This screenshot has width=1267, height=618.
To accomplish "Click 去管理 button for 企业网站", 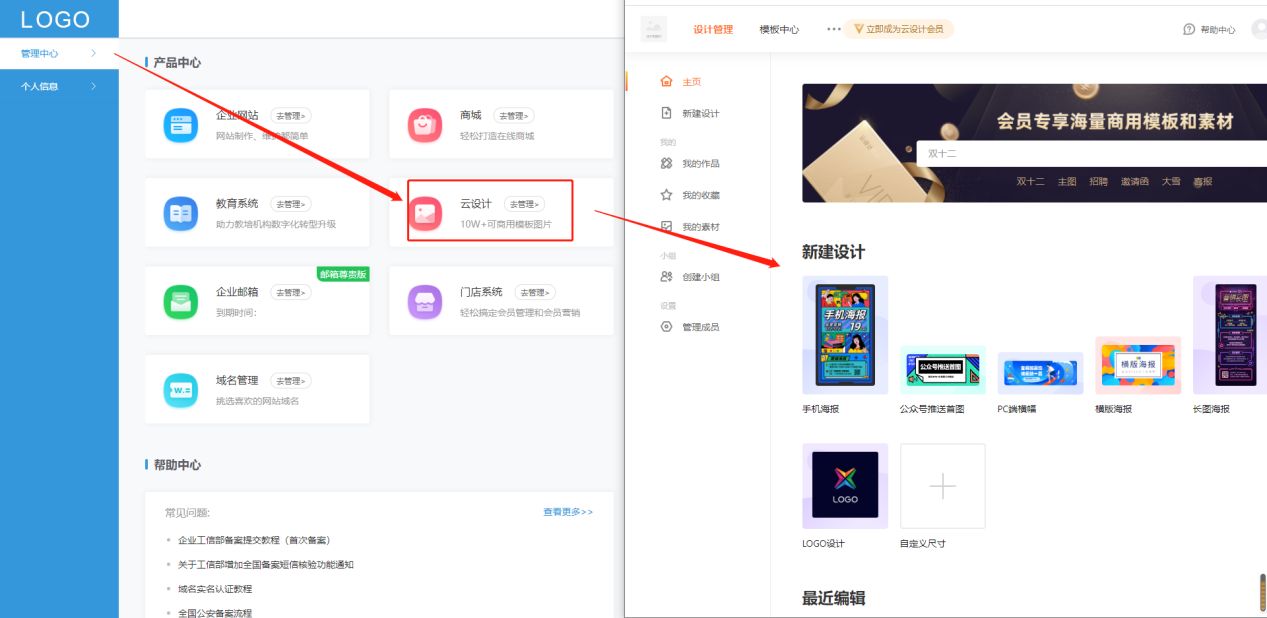I will tap(291, 116).
